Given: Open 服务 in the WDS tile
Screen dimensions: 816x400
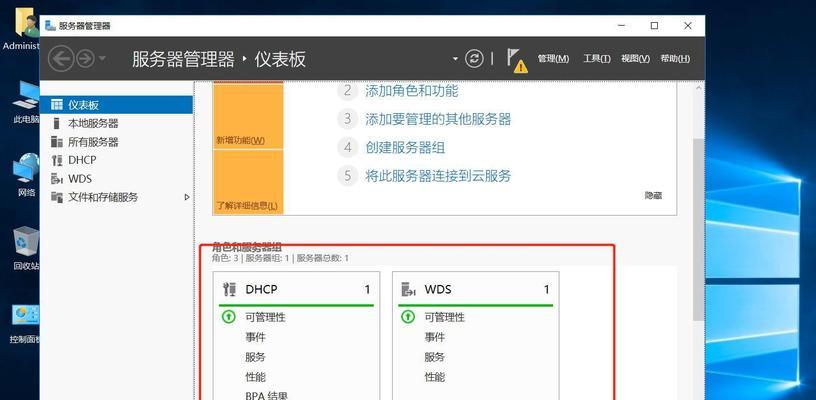Looking at the screenshot, I should (434, 357).
